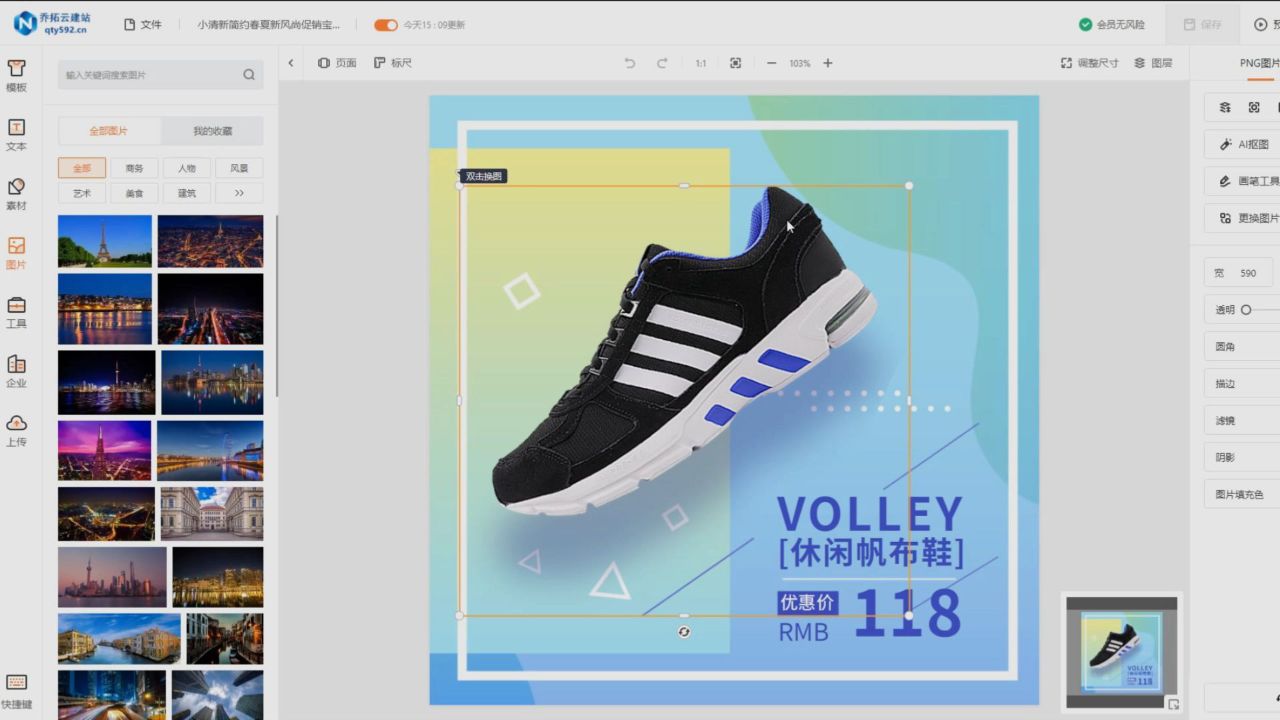This screenshot has width=1280, height=720.
Task: Click 更换图片 replace image button
Action: tap(1243, 218)
